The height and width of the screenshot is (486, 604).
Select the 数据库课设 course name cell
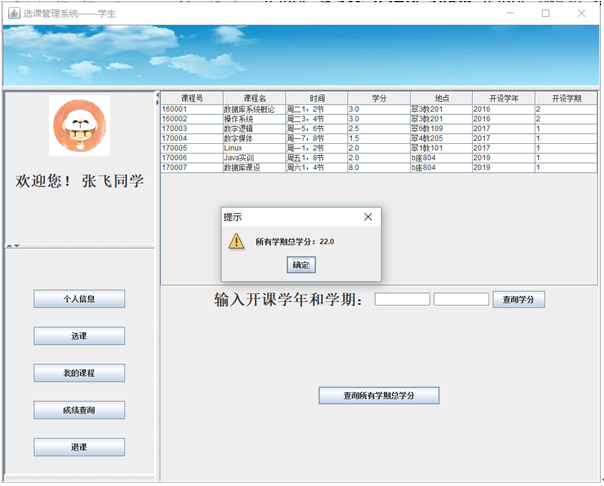254,168
